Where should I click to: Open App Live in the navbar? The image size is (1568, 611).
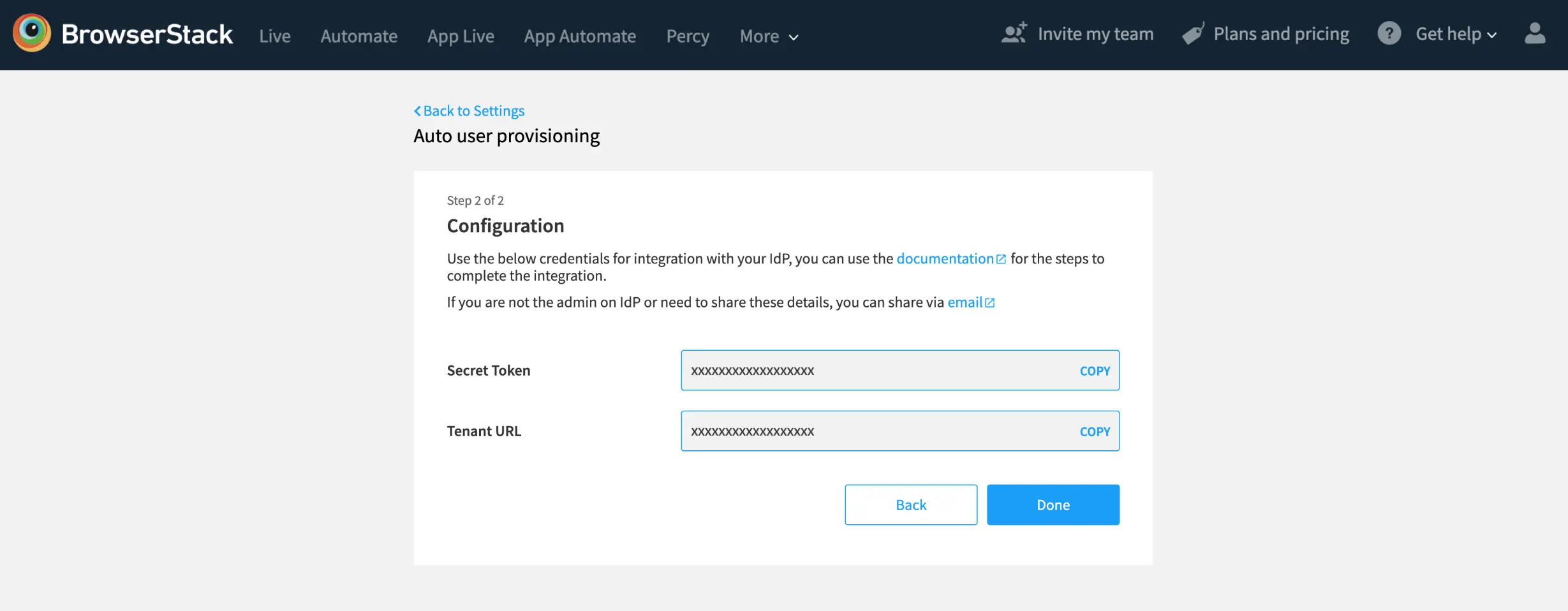click(x=461, y=36)
